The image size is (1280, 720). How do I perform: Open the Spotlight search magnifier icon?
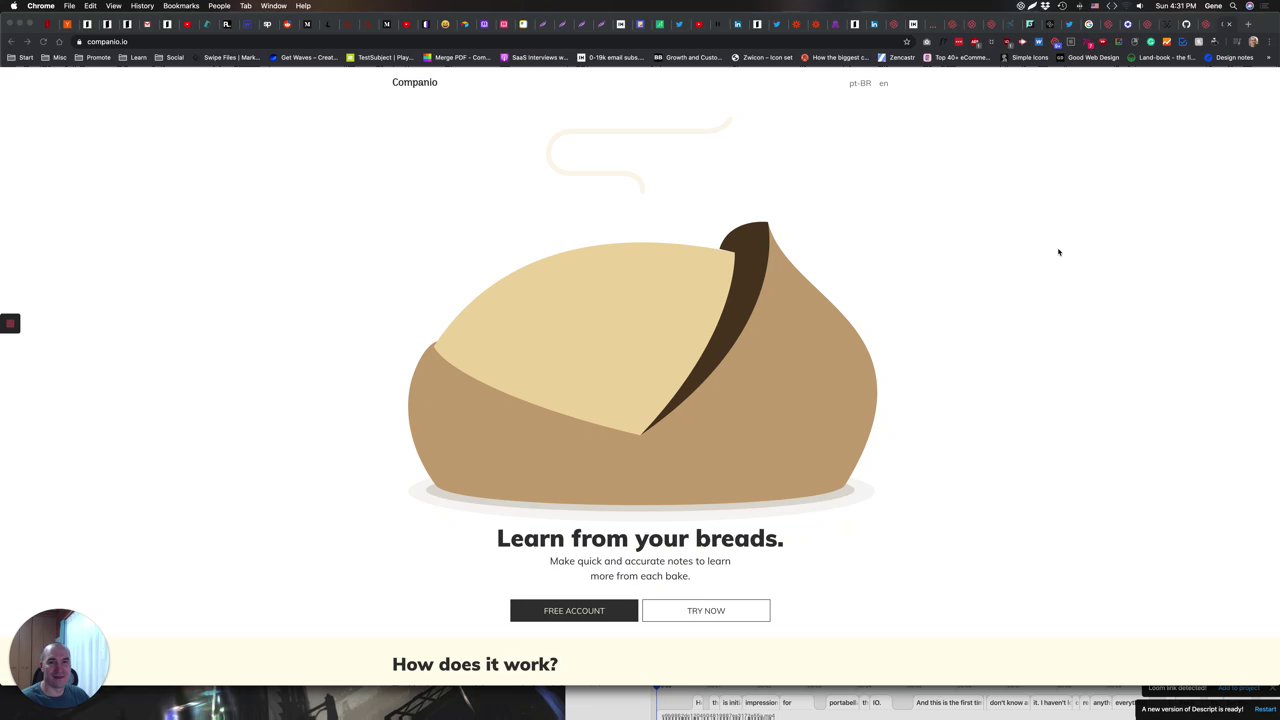[1233, 6]
